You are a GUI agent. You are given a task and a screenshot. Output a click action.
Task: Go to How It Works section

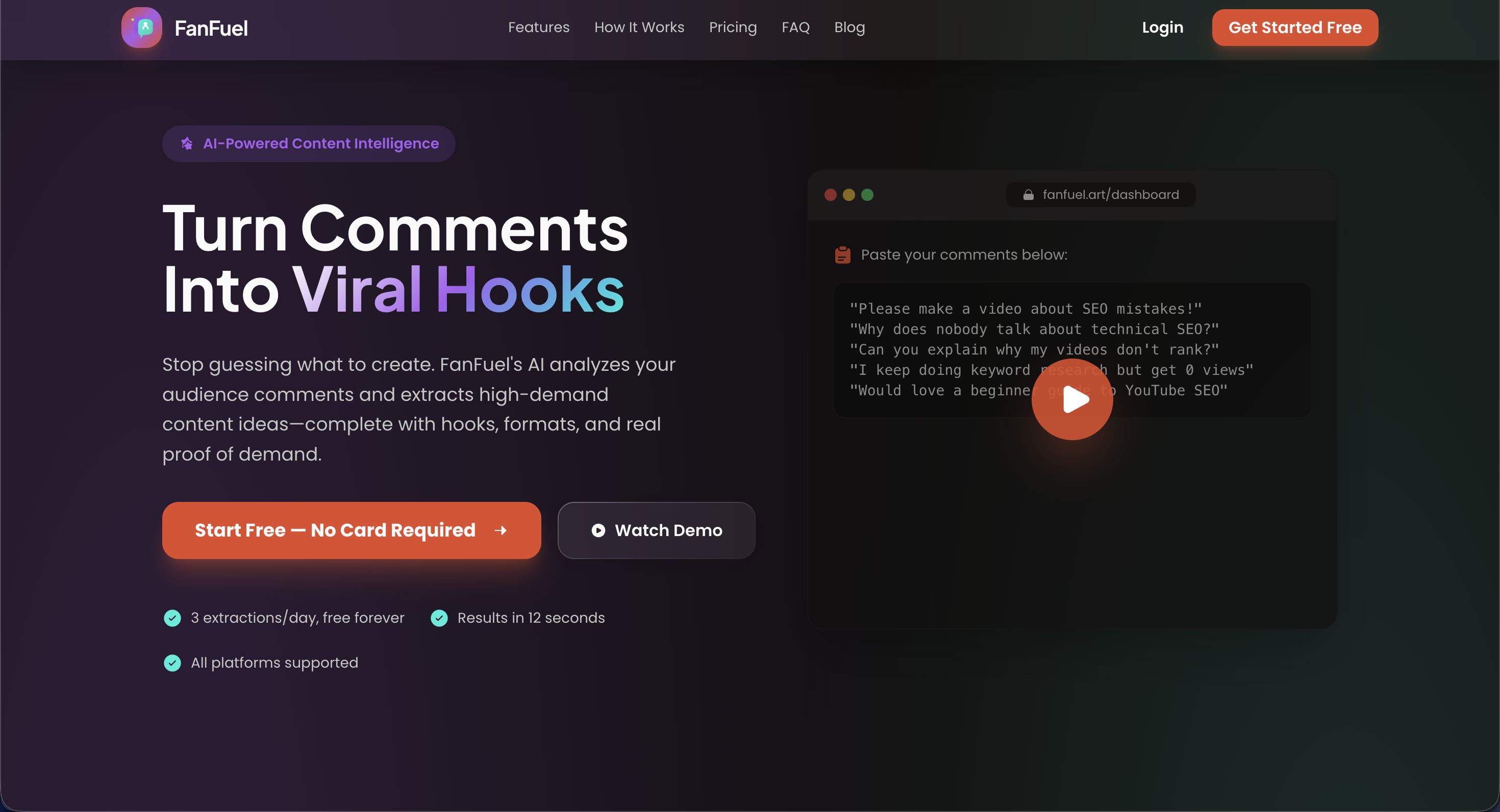tap(639, 28)
